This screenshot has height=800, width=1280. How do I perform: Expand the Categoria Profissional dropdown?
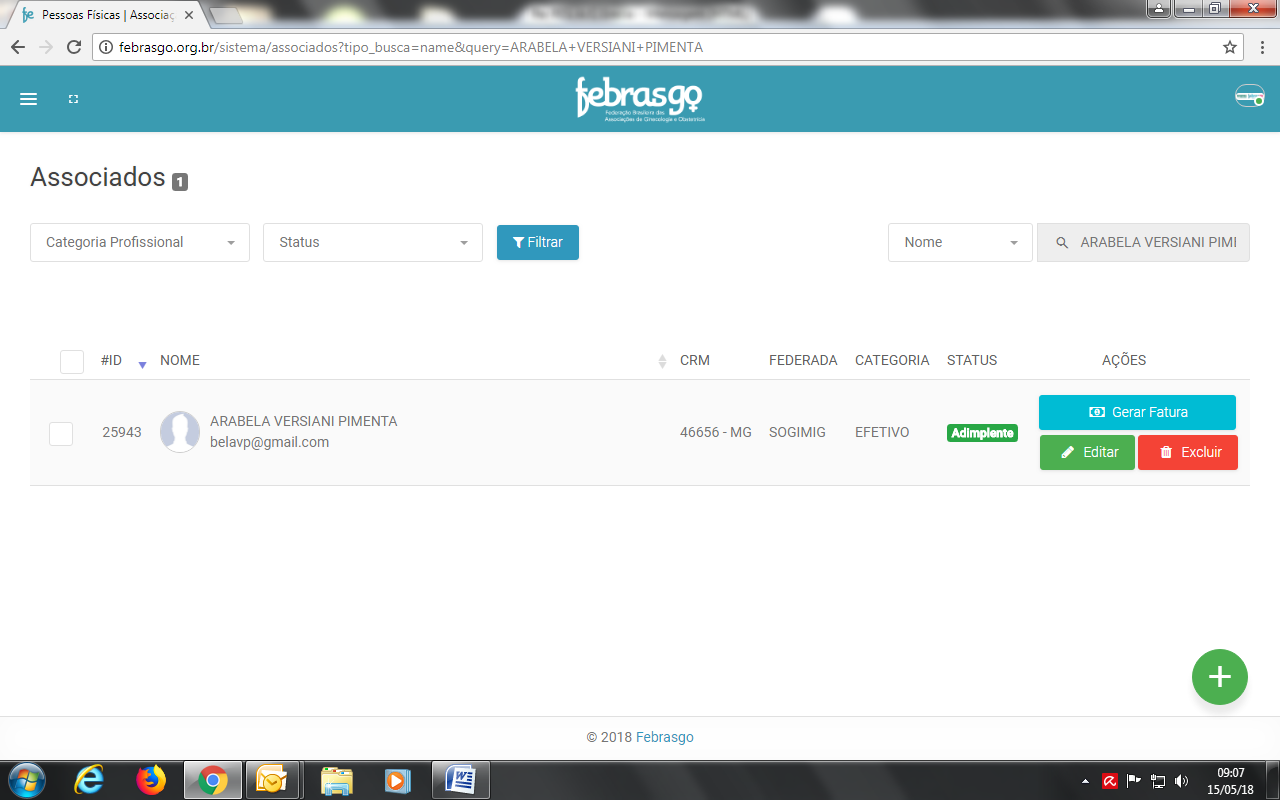140,242
